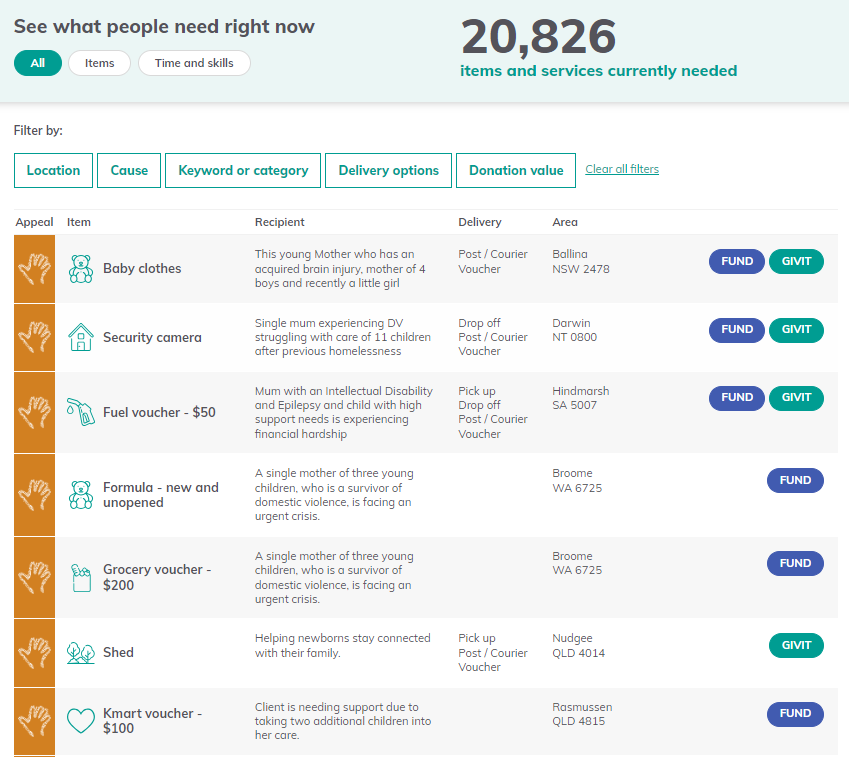Click the heart icon beside Kmart voucher
The image size is (849, 757).
tap(81, 721)
